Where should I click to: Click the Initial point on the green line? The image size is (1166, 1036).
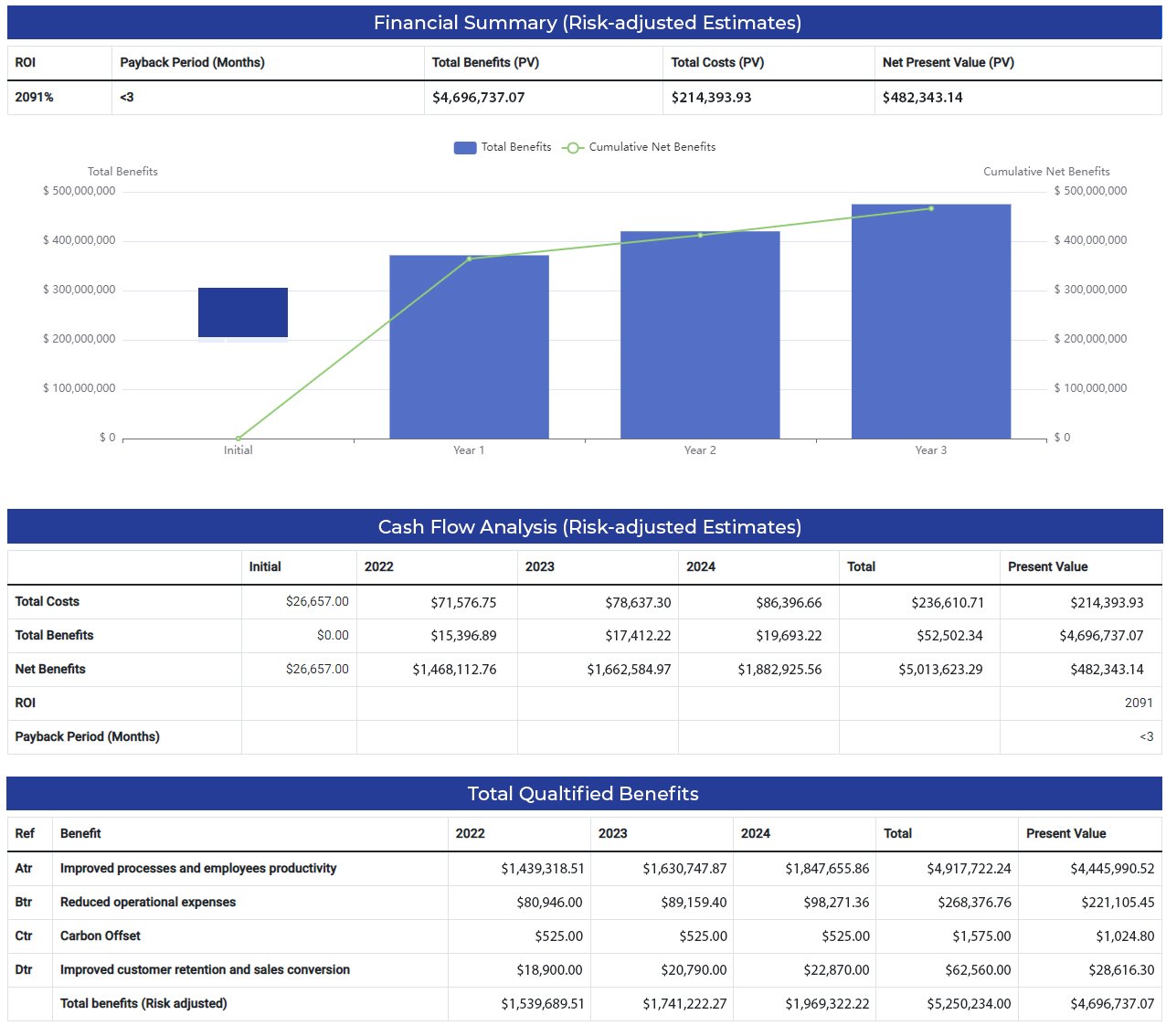(238, 439)
